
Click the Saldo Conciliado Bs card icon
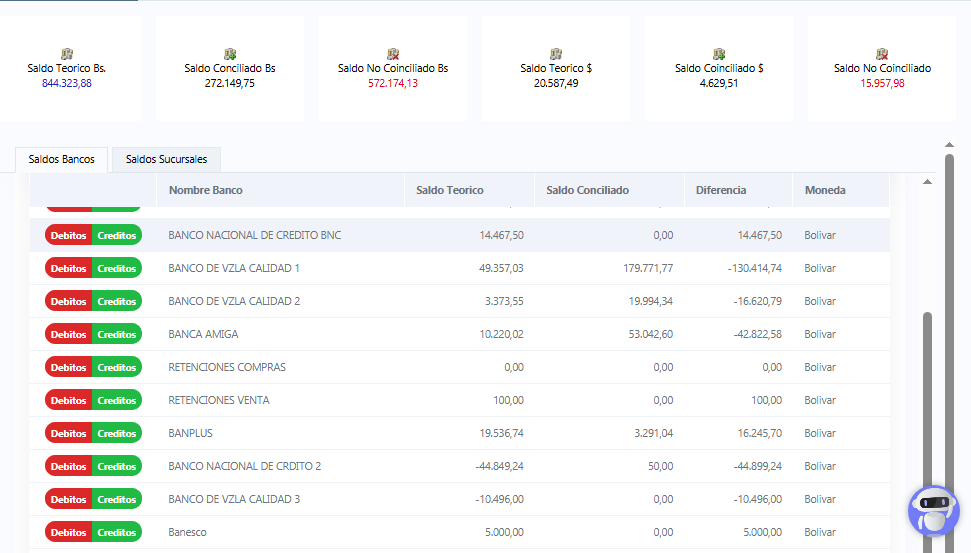(230, 54)
